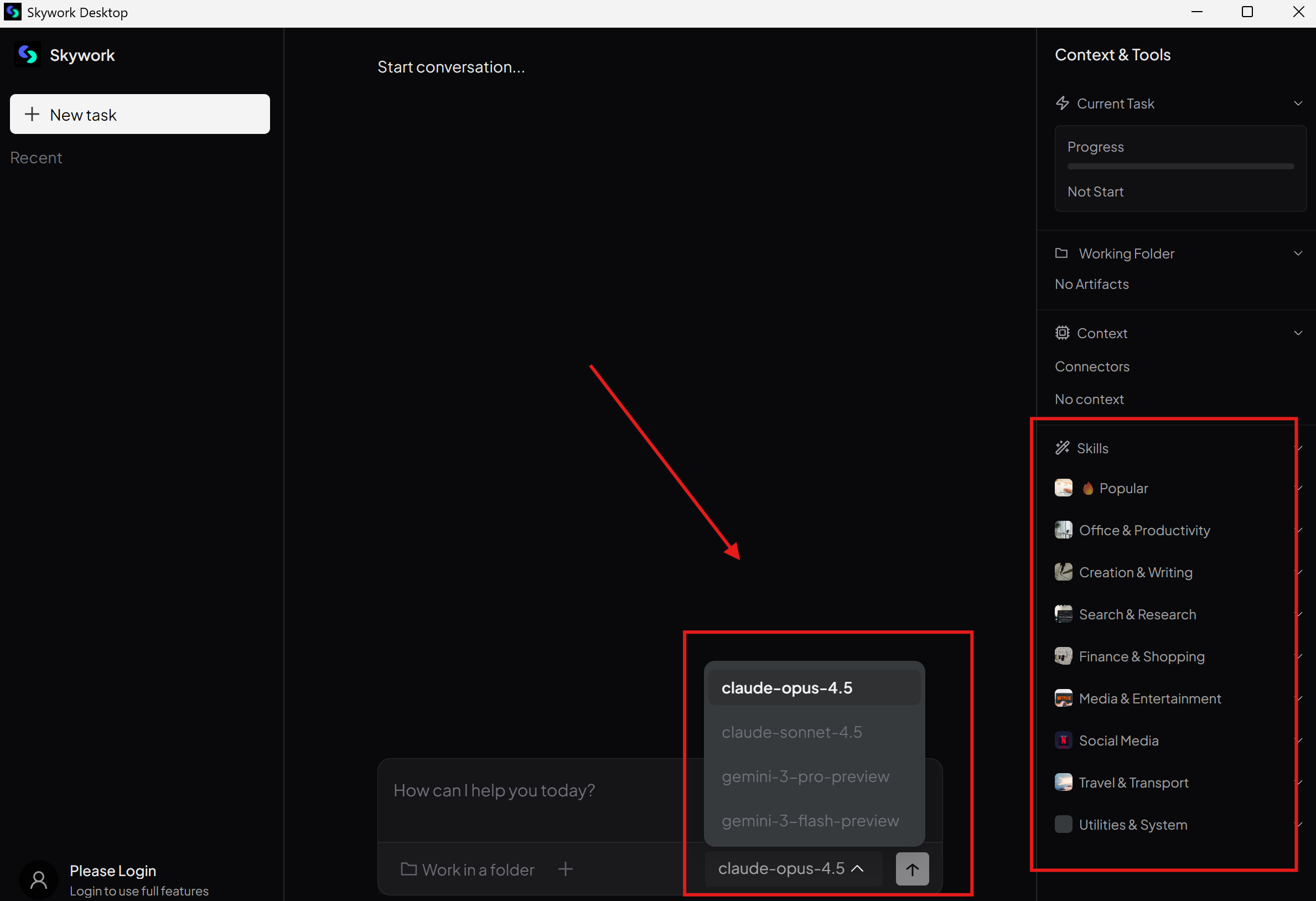
Task: Collapse the Working Folder section chevron
Action: coord(1298,253)
